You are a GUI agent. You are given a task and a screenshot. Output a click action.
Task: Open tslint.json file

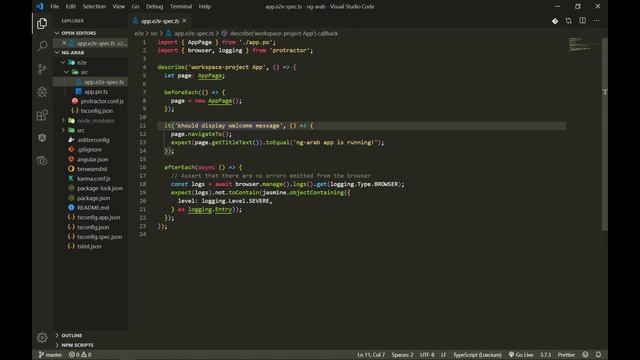(x=89, y=247)
